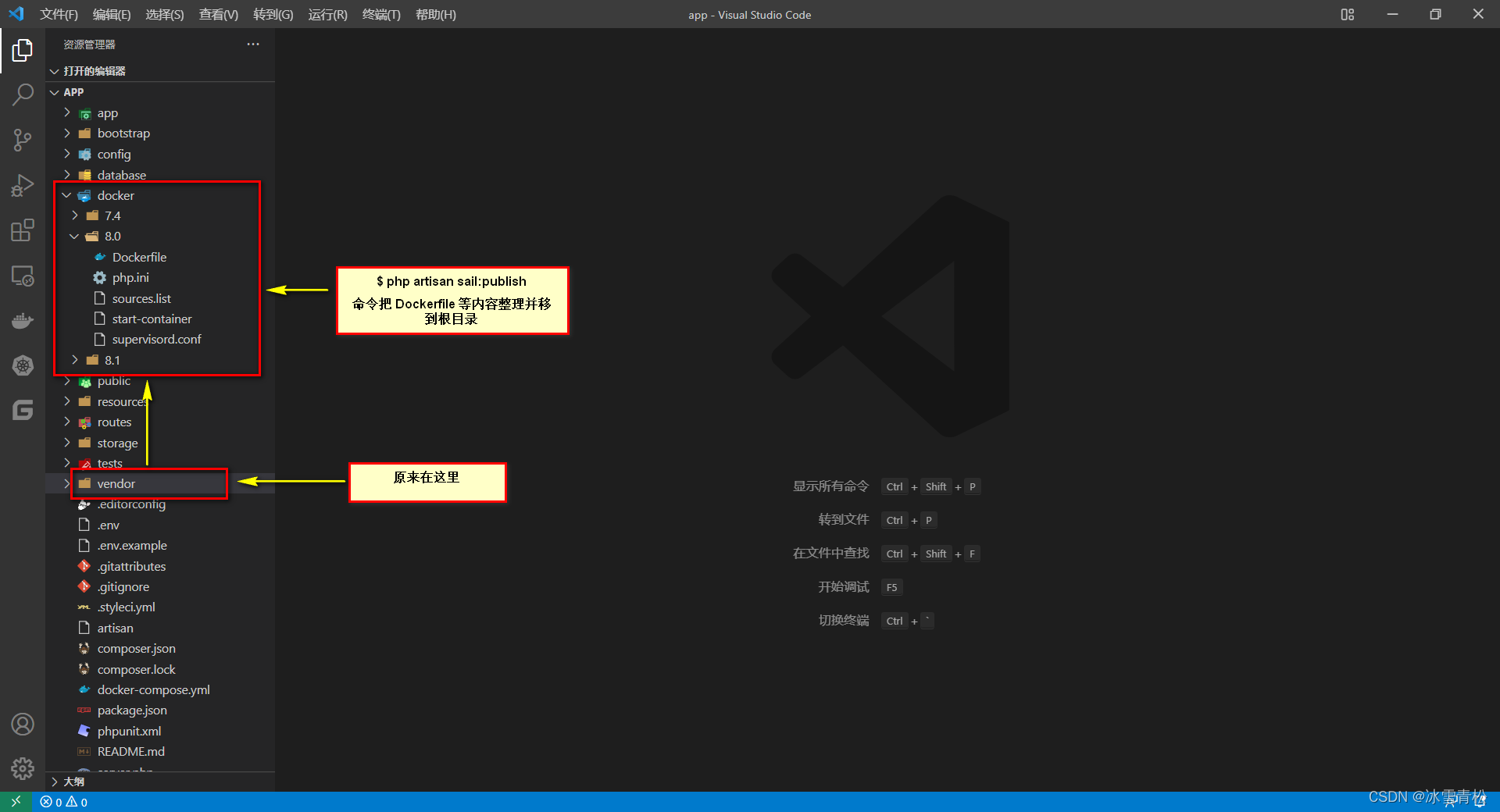Image resolution: width=1500 pixels, height=812 pixels.
Task: Open sources.list file
Action: pos(141,298)
